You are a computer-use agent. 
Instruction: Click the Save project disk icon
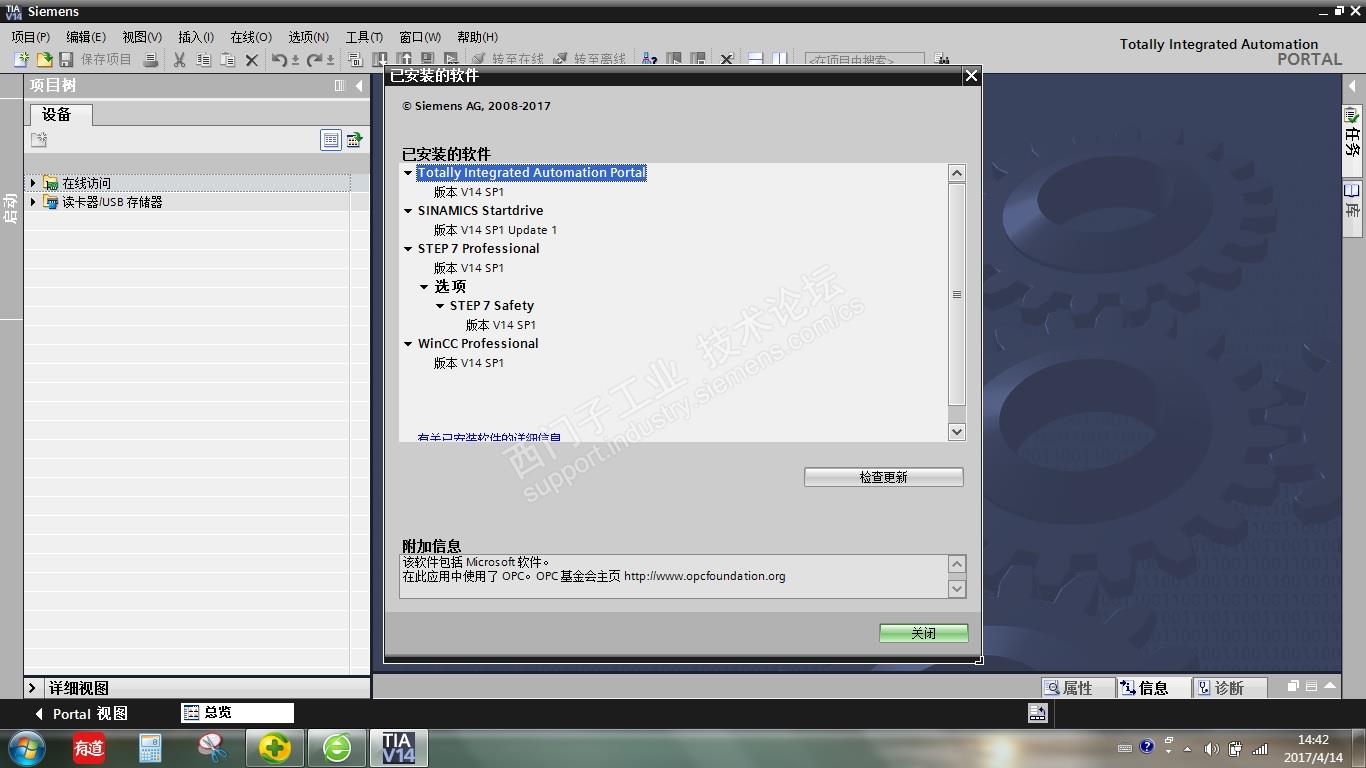coord(66,60)
